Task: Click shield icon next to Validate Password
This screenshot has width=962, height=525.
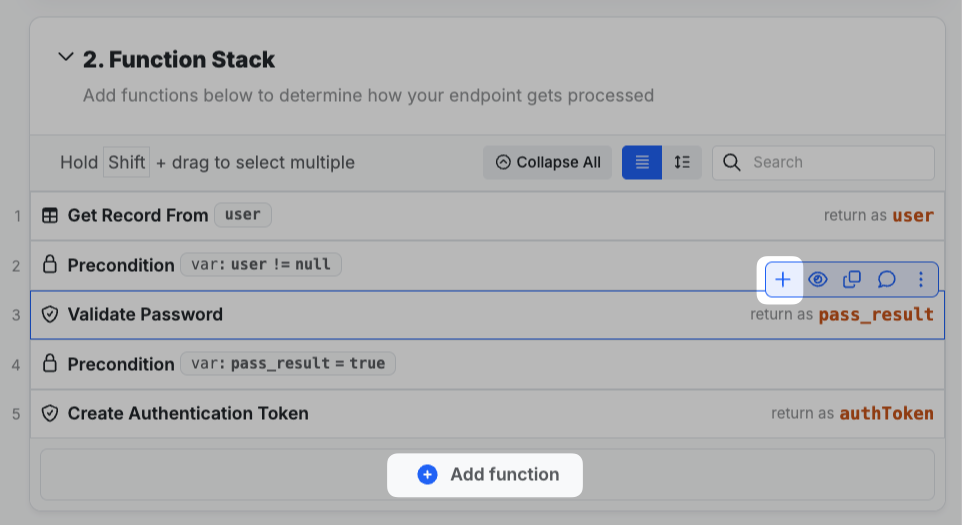Action: click(50, 314)
